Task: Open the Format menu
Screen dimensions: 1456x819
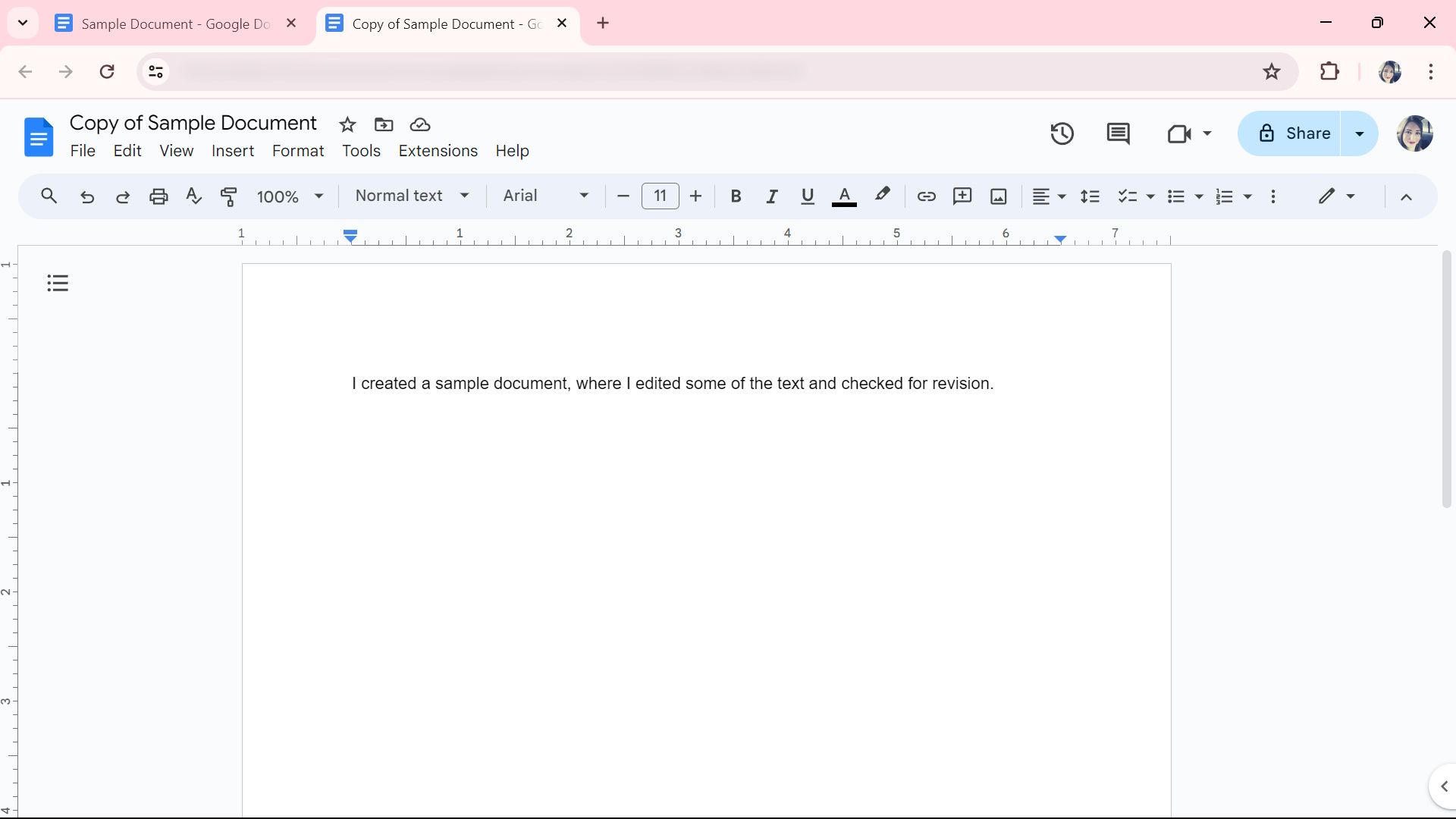Action: [297, 151]
